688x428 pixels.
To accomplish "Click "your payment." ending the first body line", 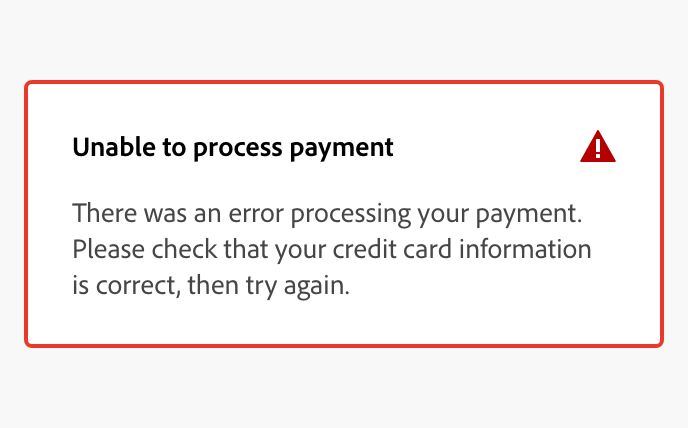I will click(498, 213).
